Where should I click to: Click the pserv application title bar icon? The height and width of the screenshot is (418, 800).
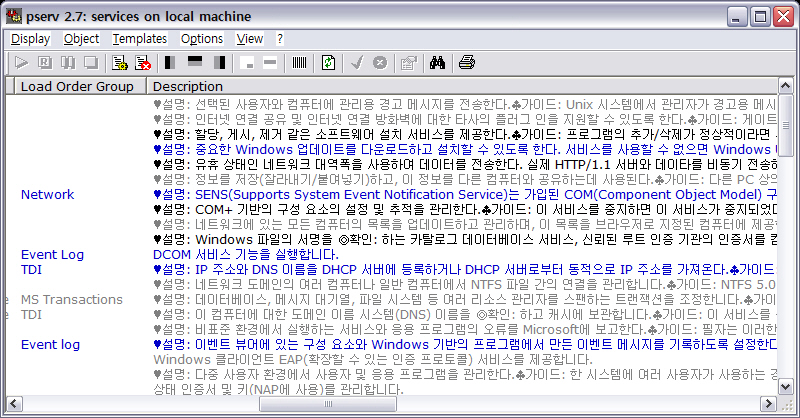click(x=14, y=16)
